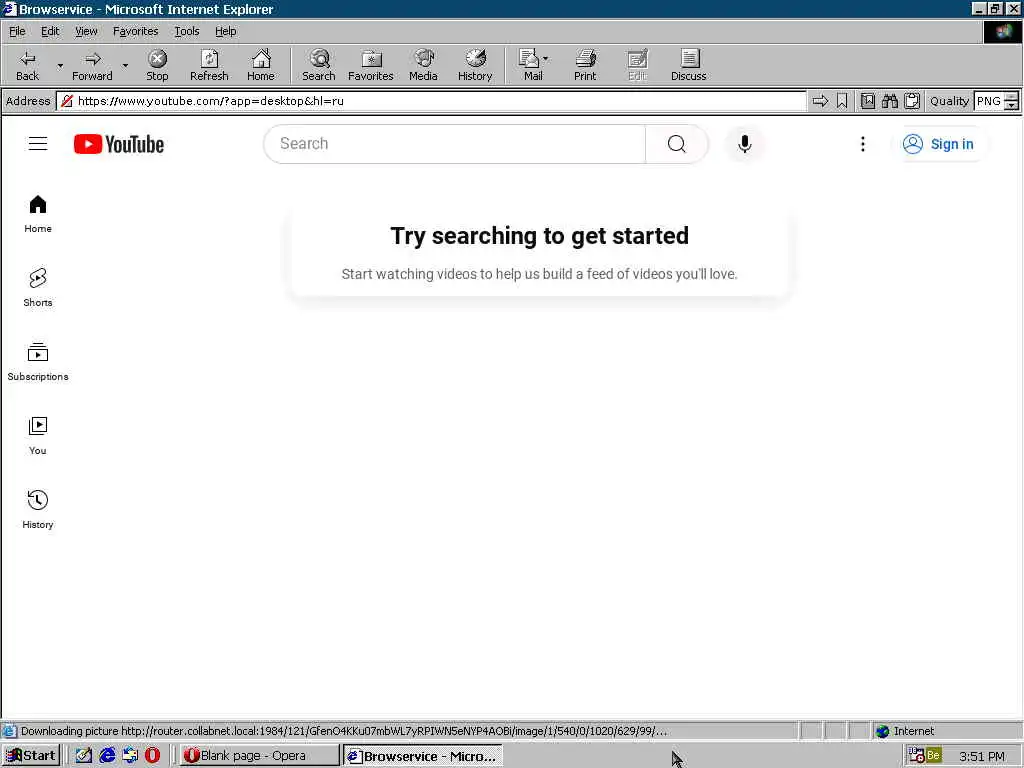This screenshot has height=768, width=1024.
Task: Open You section in sidebar
Action: coord(38,436)
